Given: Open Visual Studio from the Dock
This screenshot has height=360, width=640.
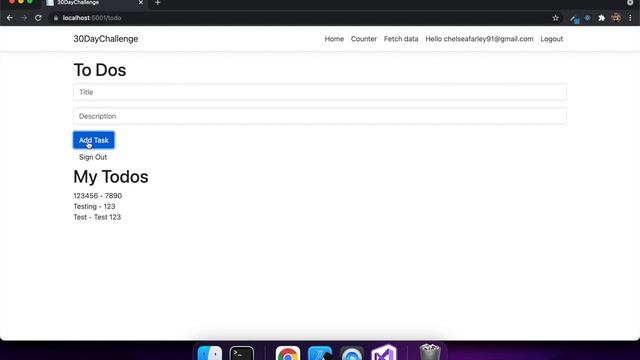Looking at the screenshot, I should 384,353.
